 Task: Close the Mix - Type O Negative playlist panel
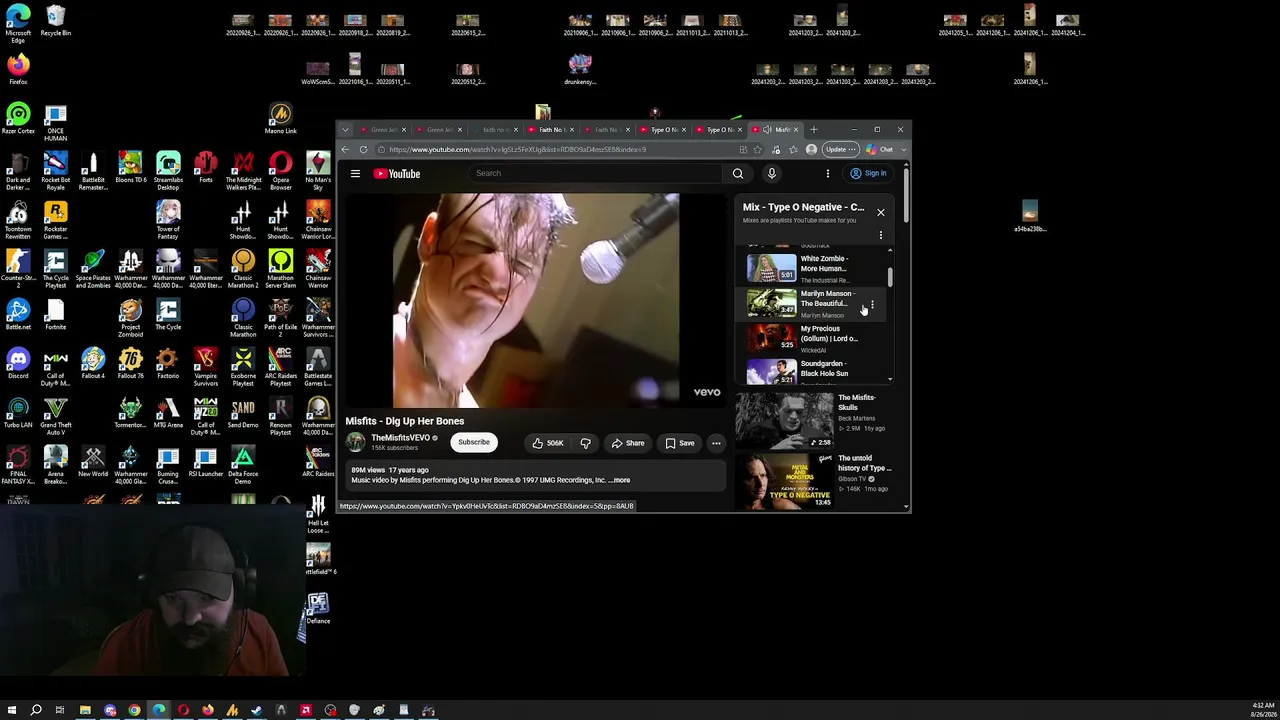coord(881,212)
